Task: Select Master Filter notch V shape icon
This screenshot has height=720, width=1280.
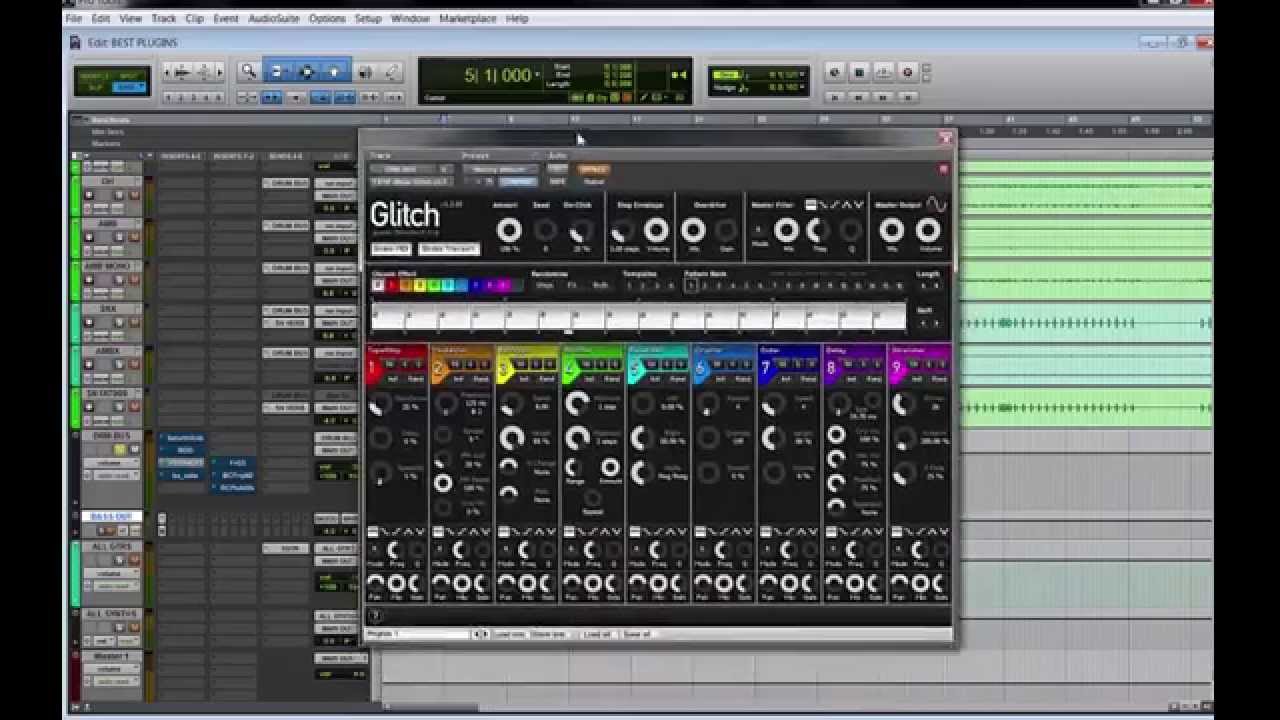Action: (x=858, y=204)
